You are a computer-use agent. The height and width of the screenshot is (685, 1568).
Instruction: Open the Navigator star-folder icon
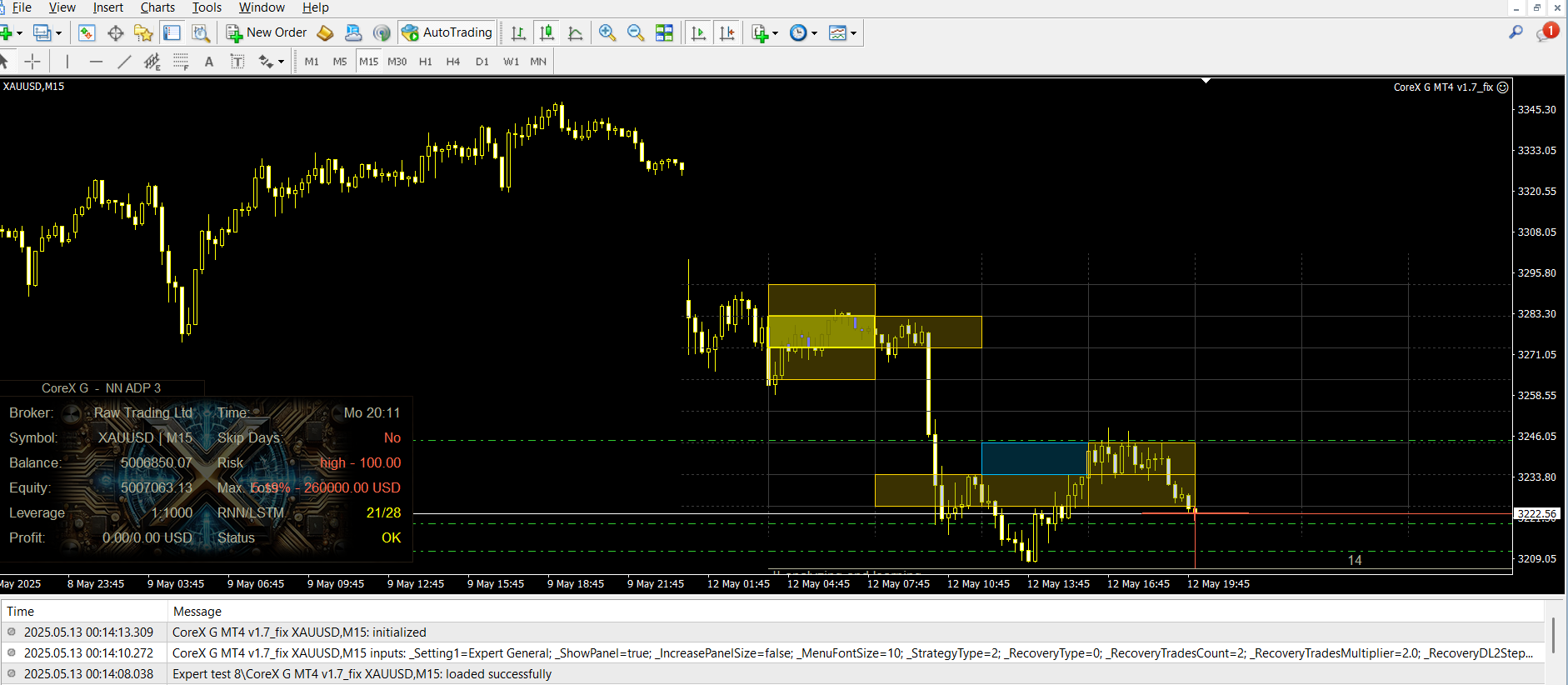[143, 32]
